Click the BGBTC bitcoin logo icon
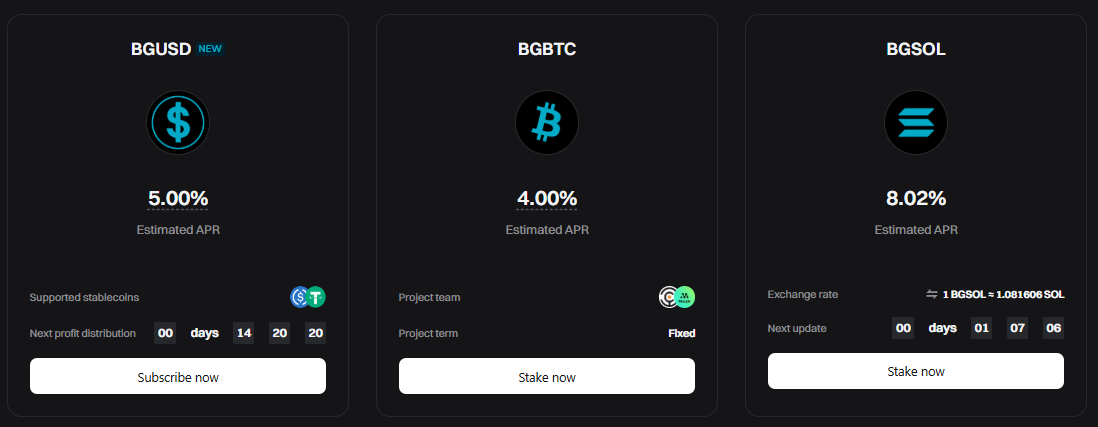Image resolution: width=1098 pixels, height=427 pixels. click(547, 122)
